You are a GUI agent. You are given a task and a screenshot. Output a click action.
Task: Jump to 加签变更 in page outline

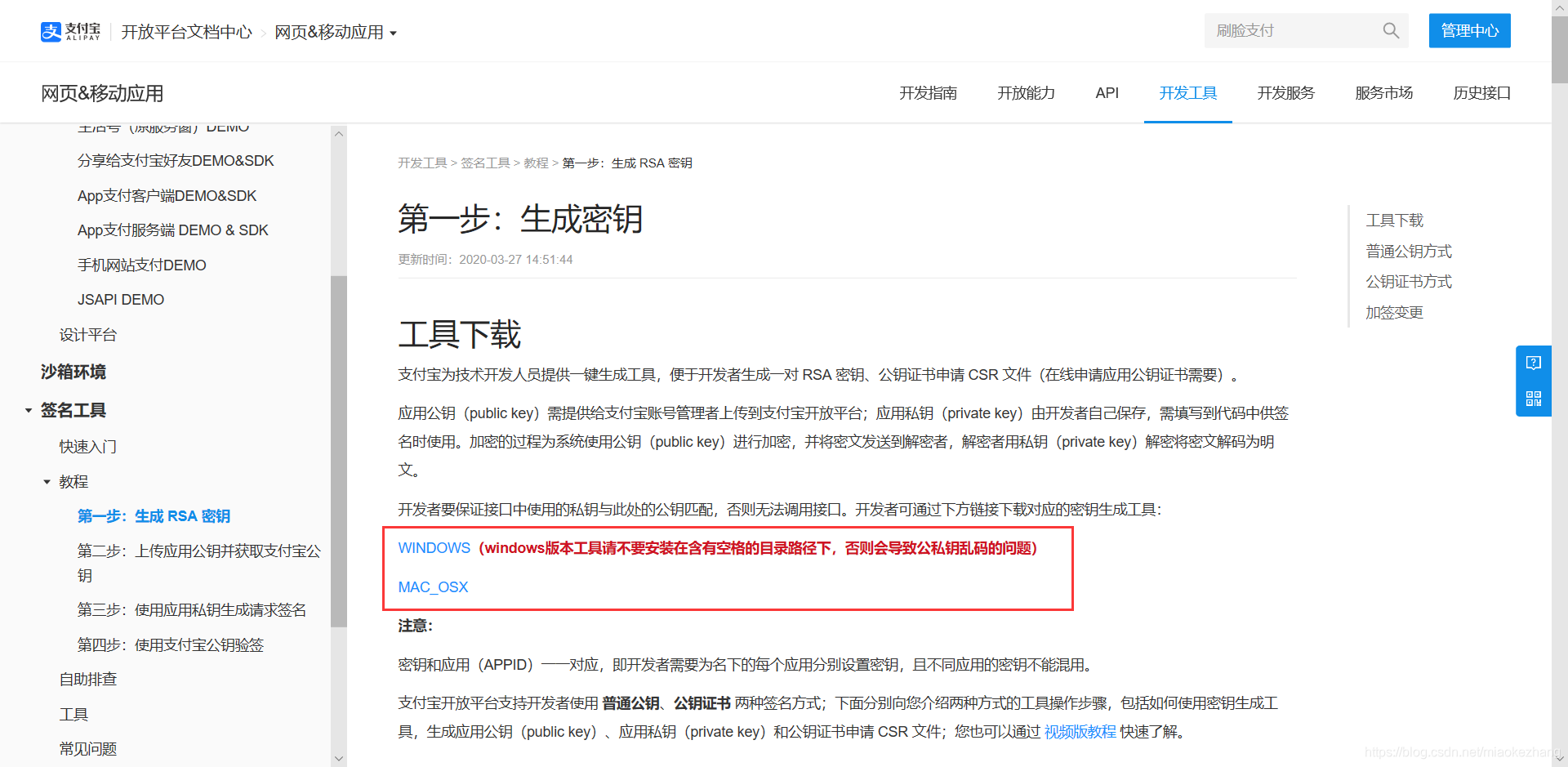[1394, 313]
